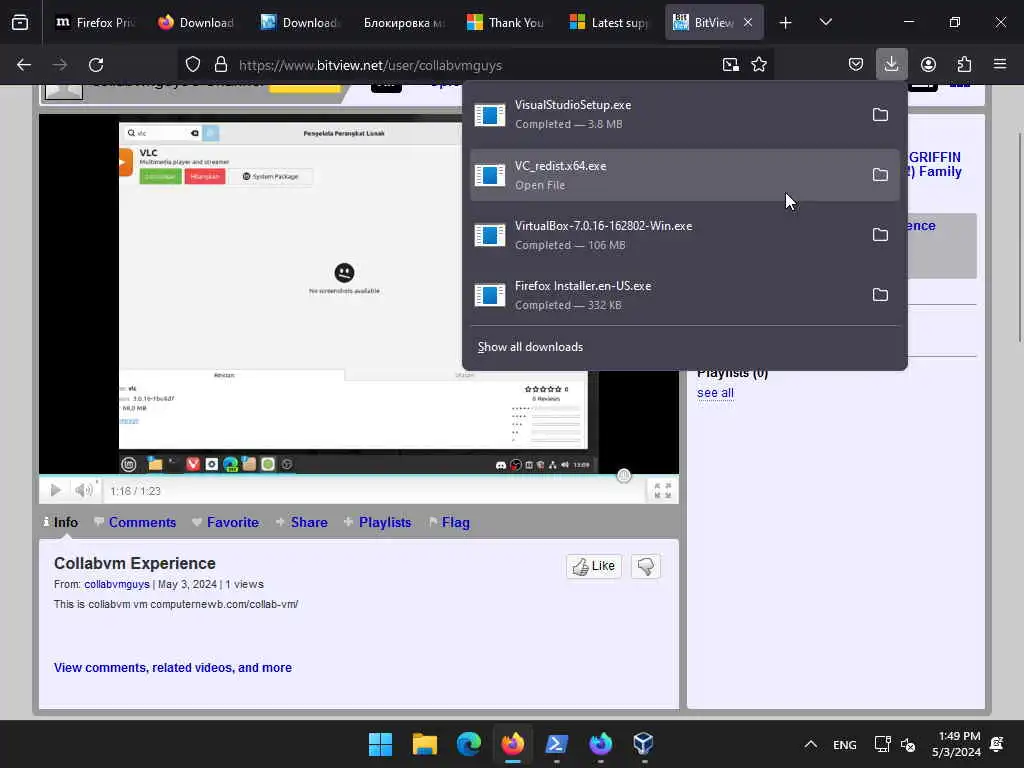Screen dimensions: 1024x768
Task: Switch to Блокировка tab
Action: [x=403, y=23]
